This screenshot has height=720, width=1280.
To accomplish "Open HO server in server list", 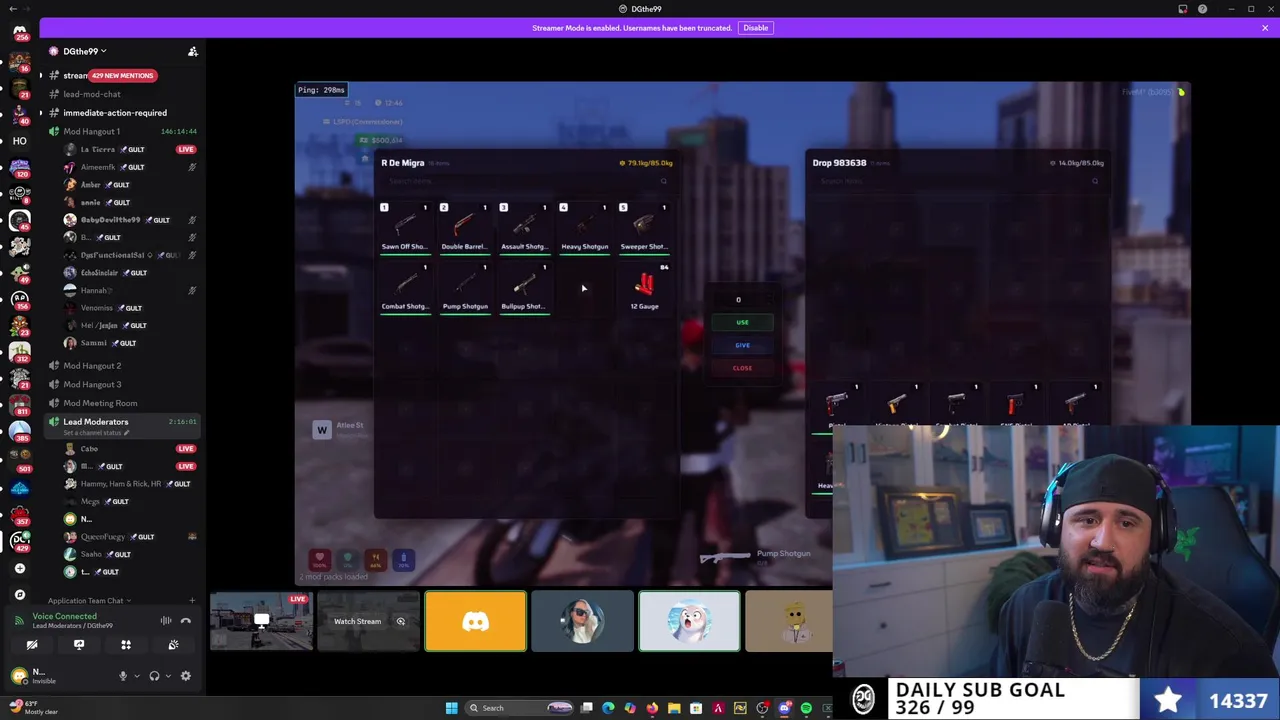I will (19, 141).
